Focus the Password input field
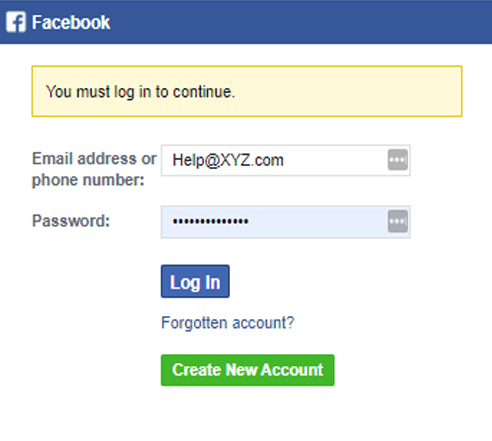 (x=286, y=222)
